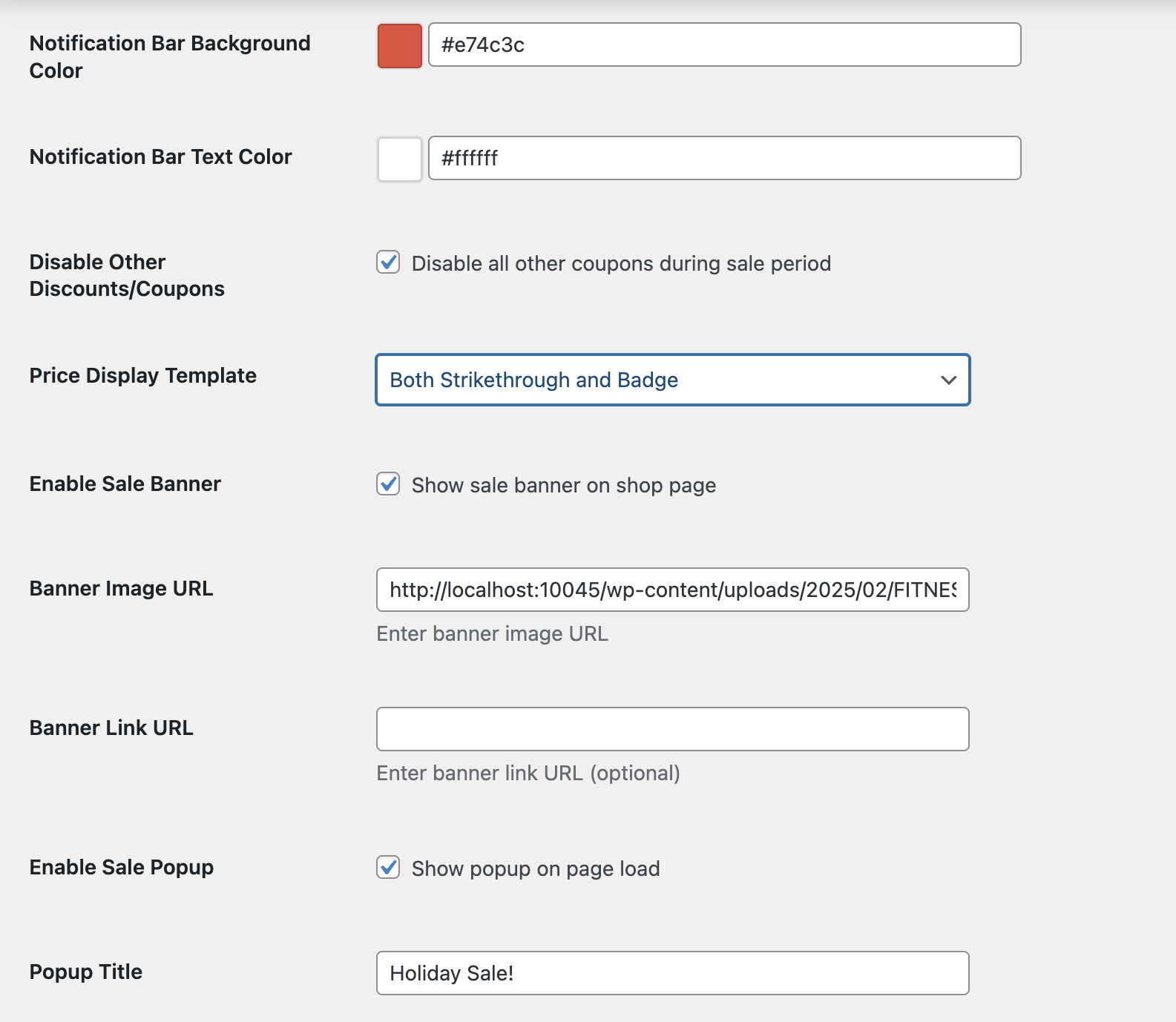The height and width of the screenshot is (1022, 1176).
Task: Click the chevron arrow on the template select
Action: pos(947,380)
